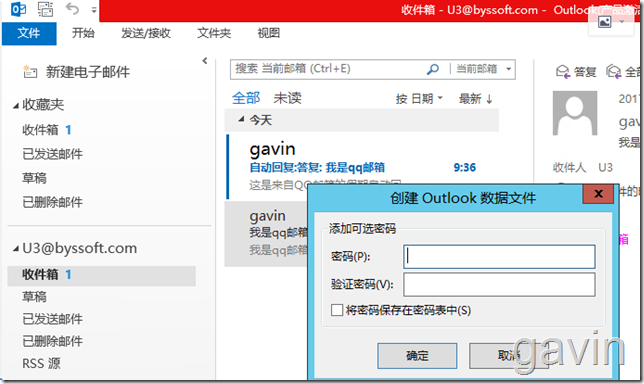Click the 收件人 U3 recipient in reading pane
Viewport: 644px width, 384px height.
click(x=605, y=168)
